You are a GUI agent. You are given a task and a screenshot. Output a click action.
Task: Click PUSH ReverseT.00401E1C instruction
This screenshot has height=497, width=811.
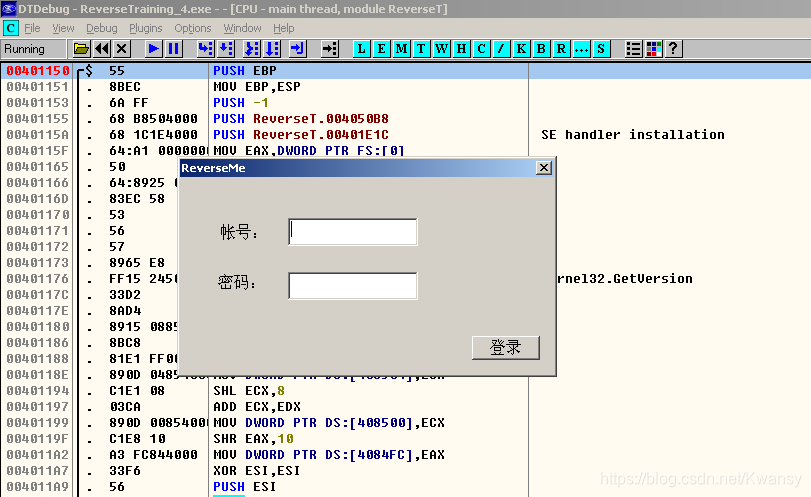[301, 135]
